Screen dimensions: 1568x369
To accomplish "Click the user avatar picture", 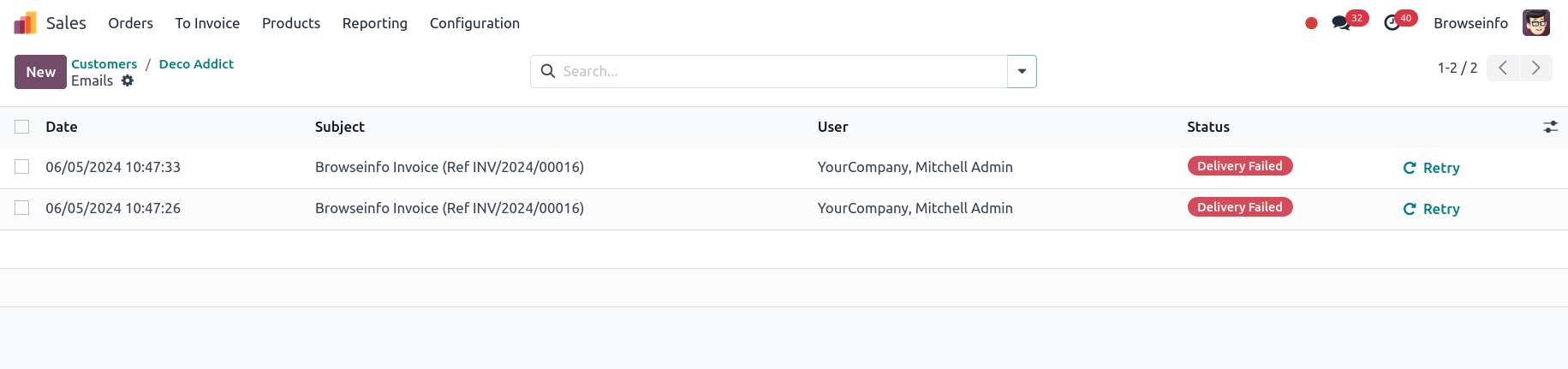I will [1535, 23].
